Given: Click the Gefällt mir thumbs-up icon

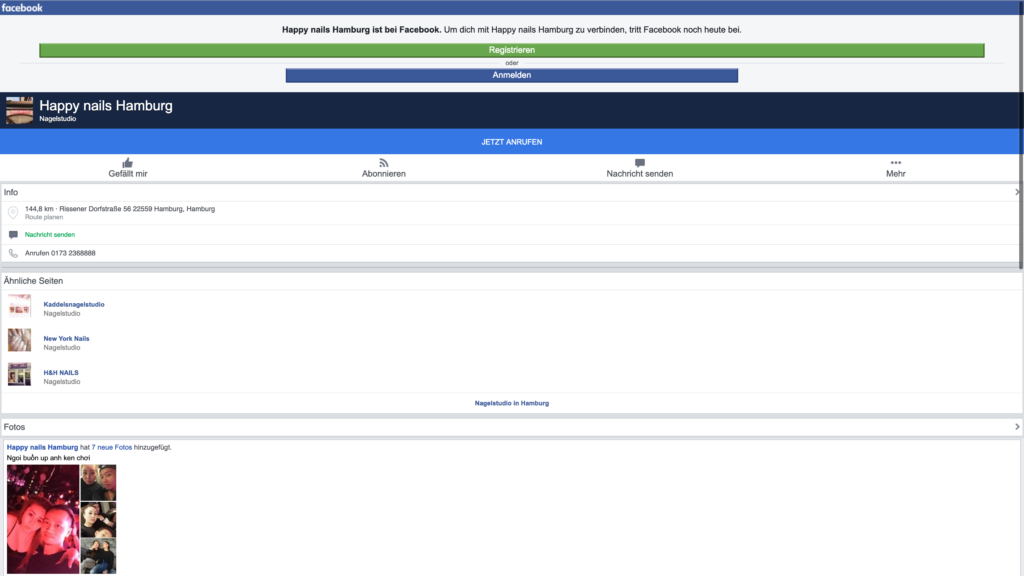Looking at the screenshot, I should 126,161.
